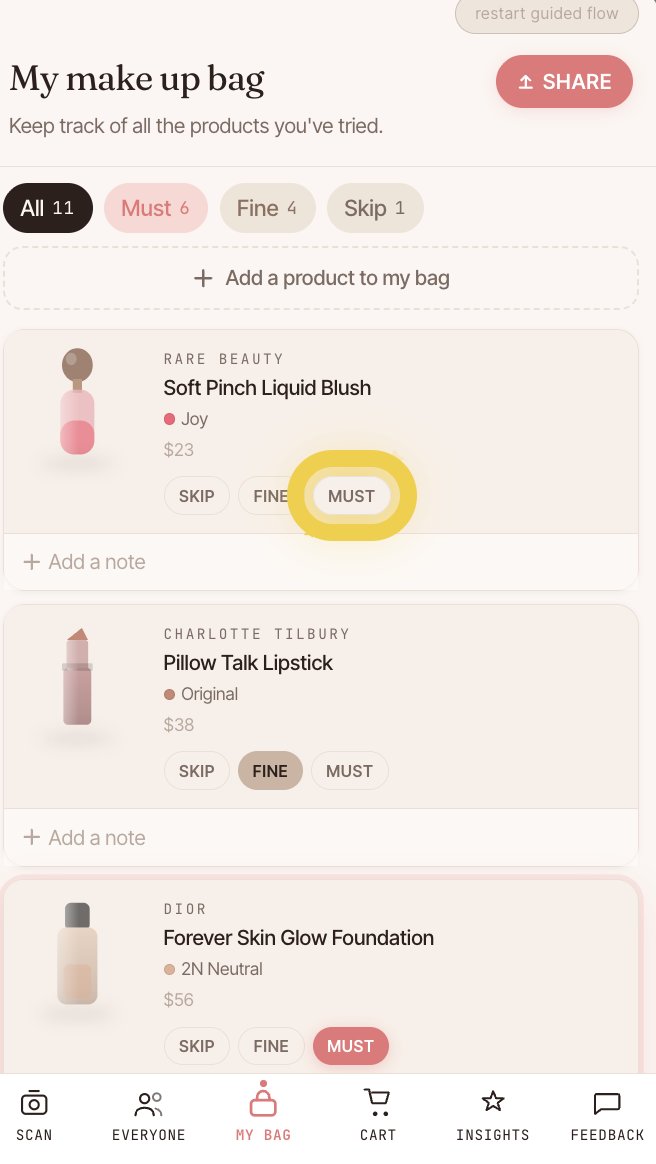
Task: Show only Skip products
Action: coord(374,208)
